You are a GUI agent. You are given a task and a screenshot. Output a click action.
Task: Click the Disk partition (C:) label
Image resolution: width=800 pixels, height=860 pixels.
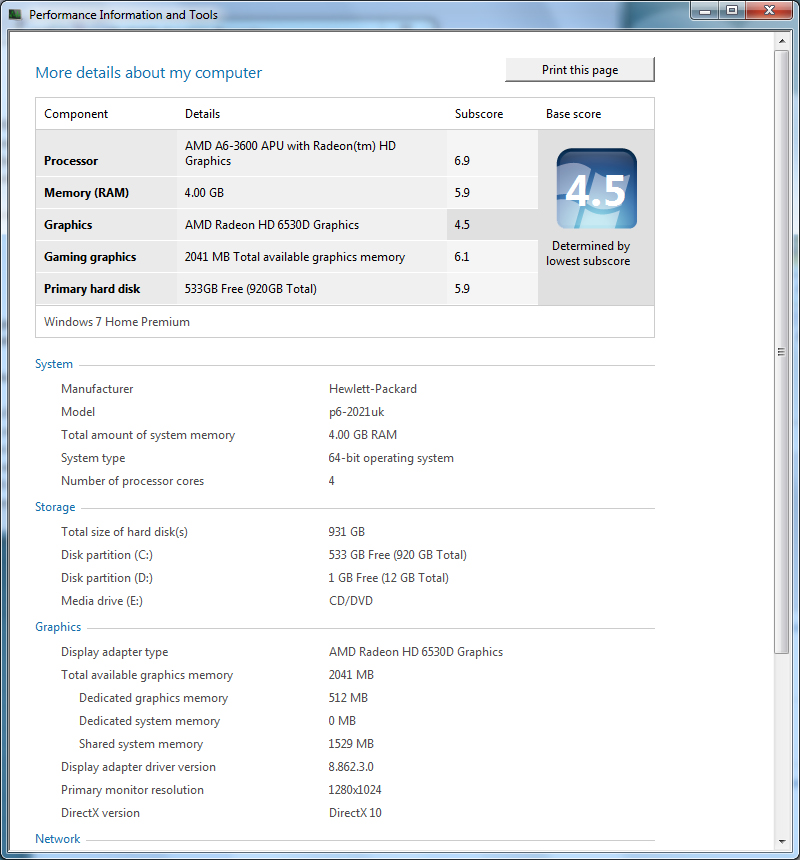coord(107,555)
